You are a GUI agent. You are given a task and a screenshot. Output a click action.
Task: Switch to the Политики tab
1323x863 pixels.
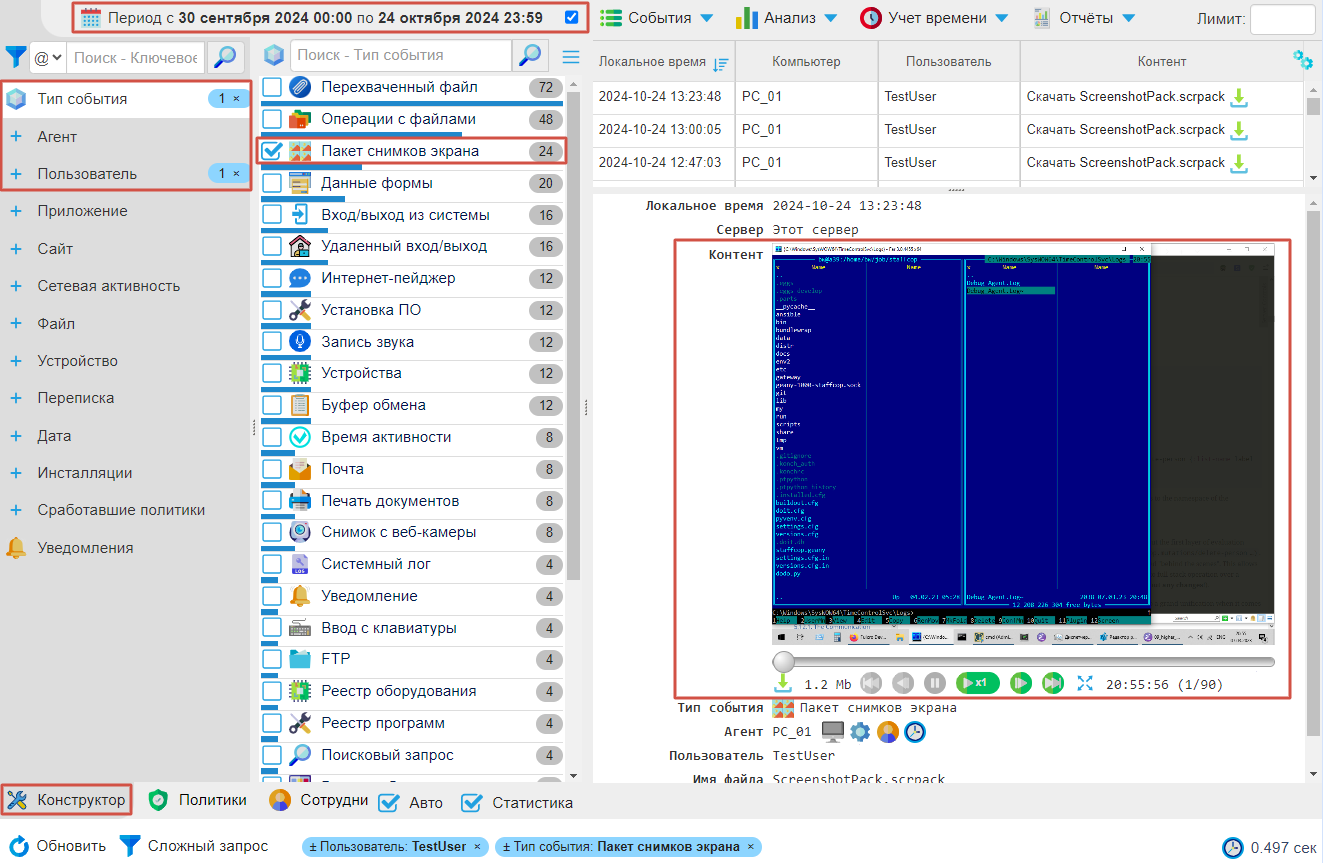(198, 800)
